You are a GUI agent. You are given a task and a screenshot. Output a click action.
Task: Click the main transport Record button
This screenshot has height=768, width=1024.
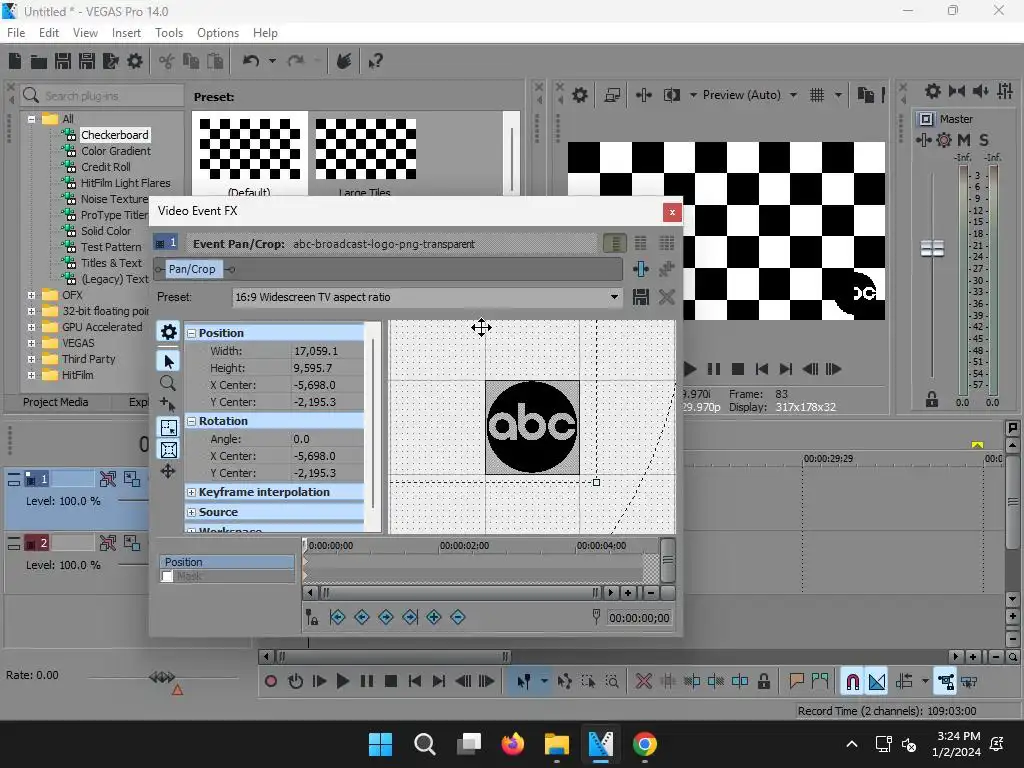pos(270,682)
